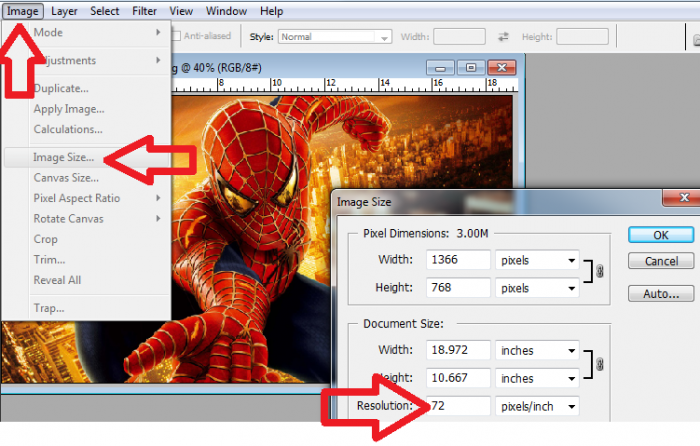Choose Reveal All menu entry
700x446 pixels.
87,280
